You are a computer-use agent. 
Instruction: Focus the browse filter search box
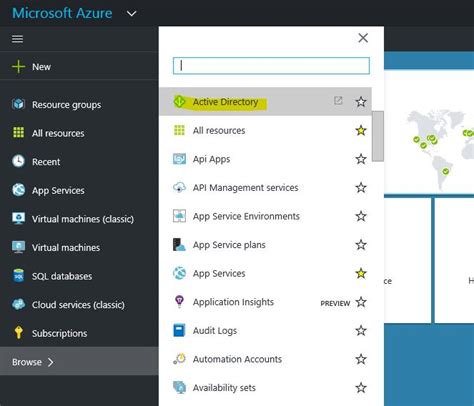(271, 66)
